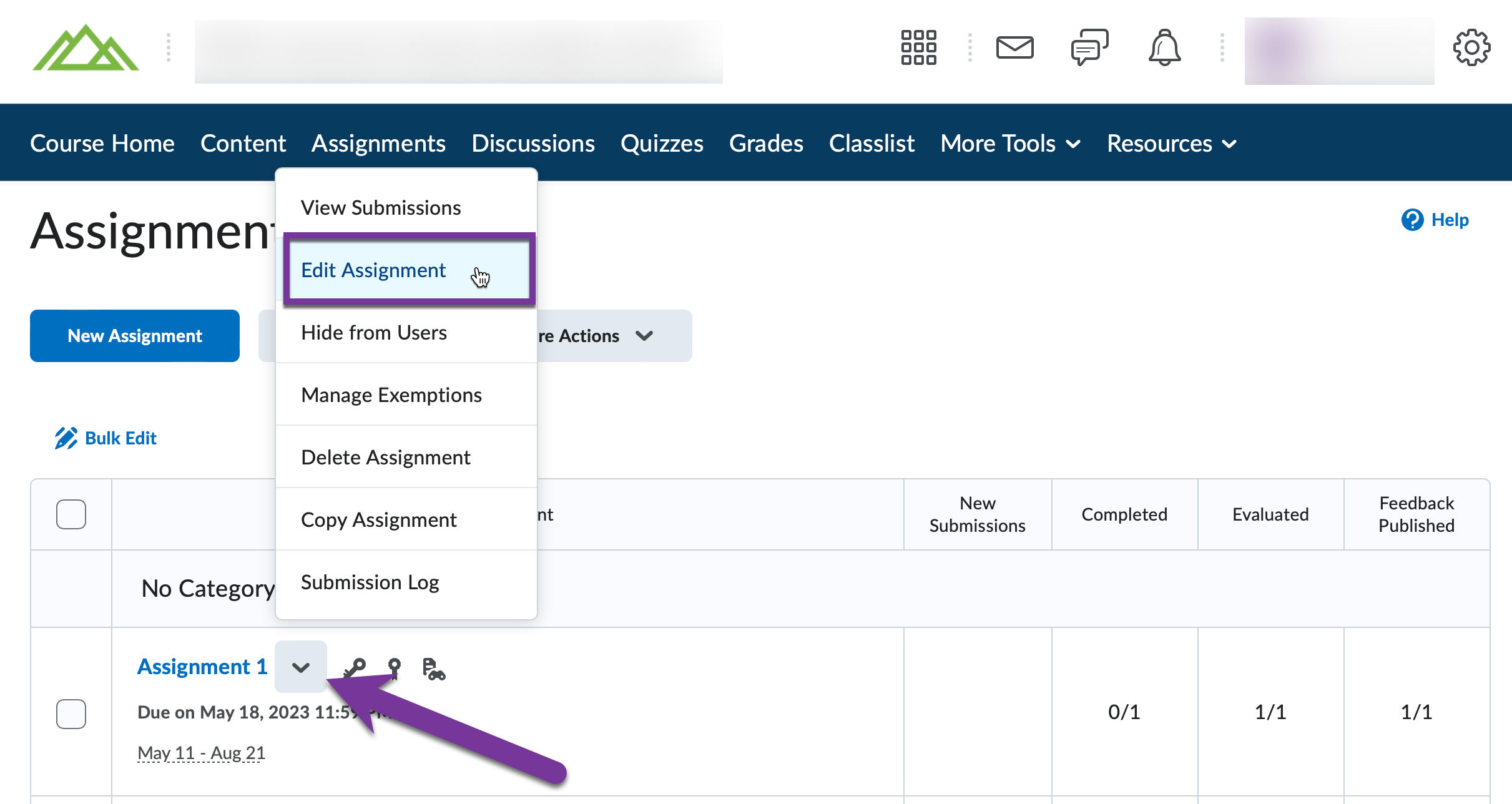Viewport: 1512px width, 804px height.
Task: Switch to the Quizzes navigation tab
Action: pos(662,143)
